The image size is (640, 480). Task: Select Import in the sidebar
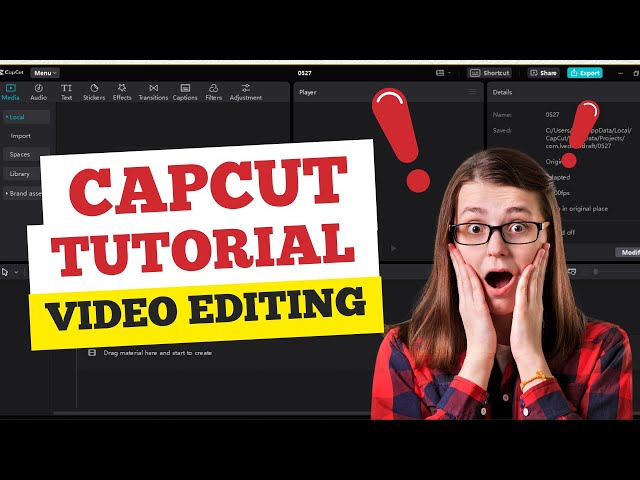pos(20,136)
